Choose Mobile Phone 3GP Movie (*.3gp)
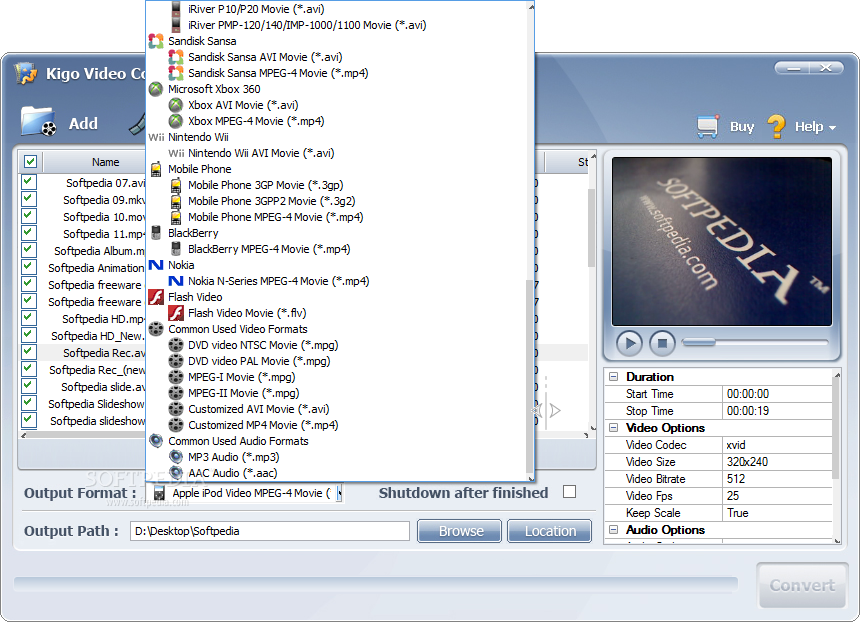 click(x=265, y=185)
